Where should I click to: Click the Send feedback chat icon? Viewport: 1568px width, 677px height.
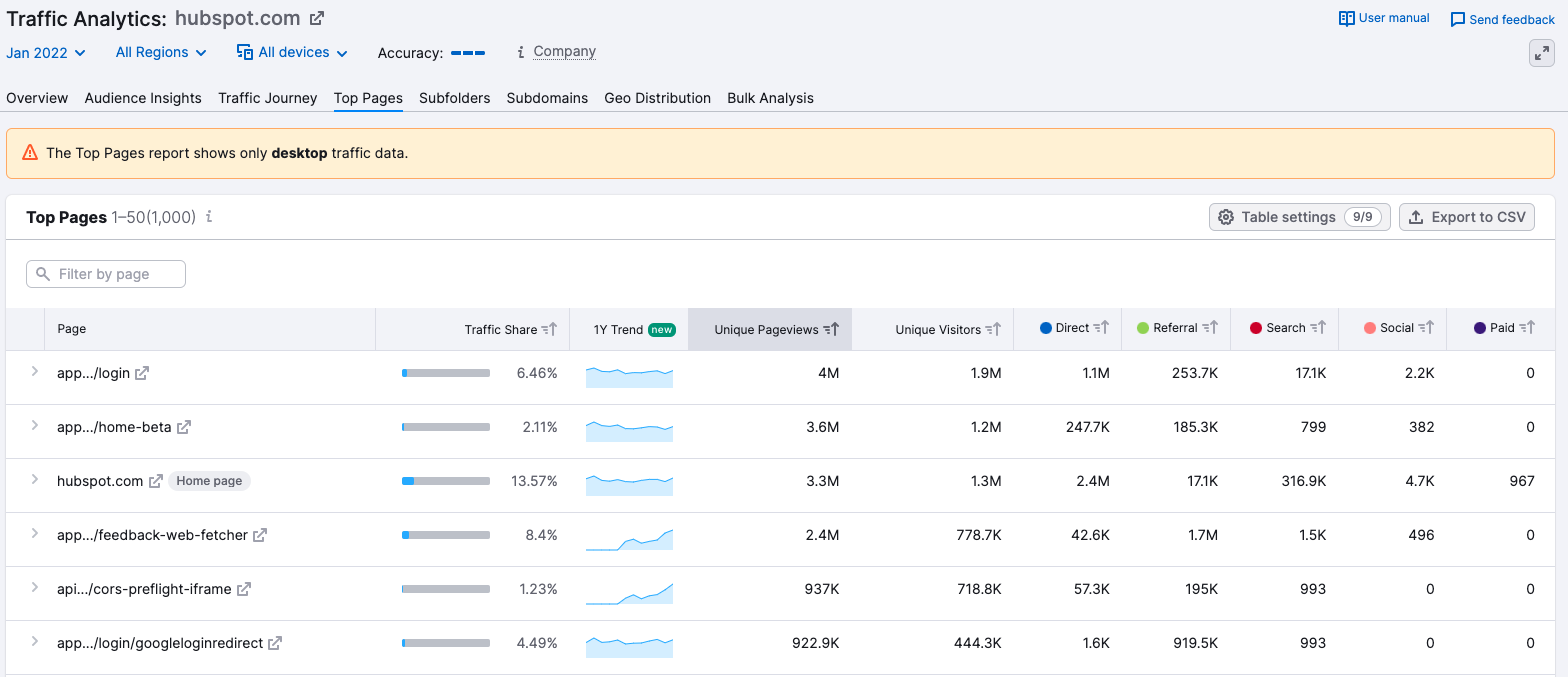point(1458,20)
